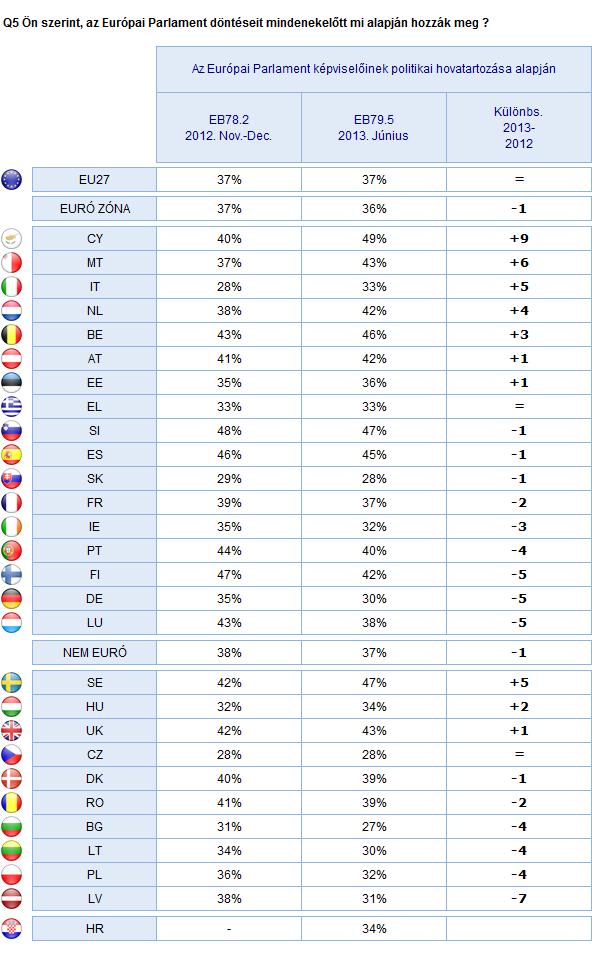Screen dimensions: 592x958
Task: Click the Spain flag beside ES
Action: [x=12, y=455]
